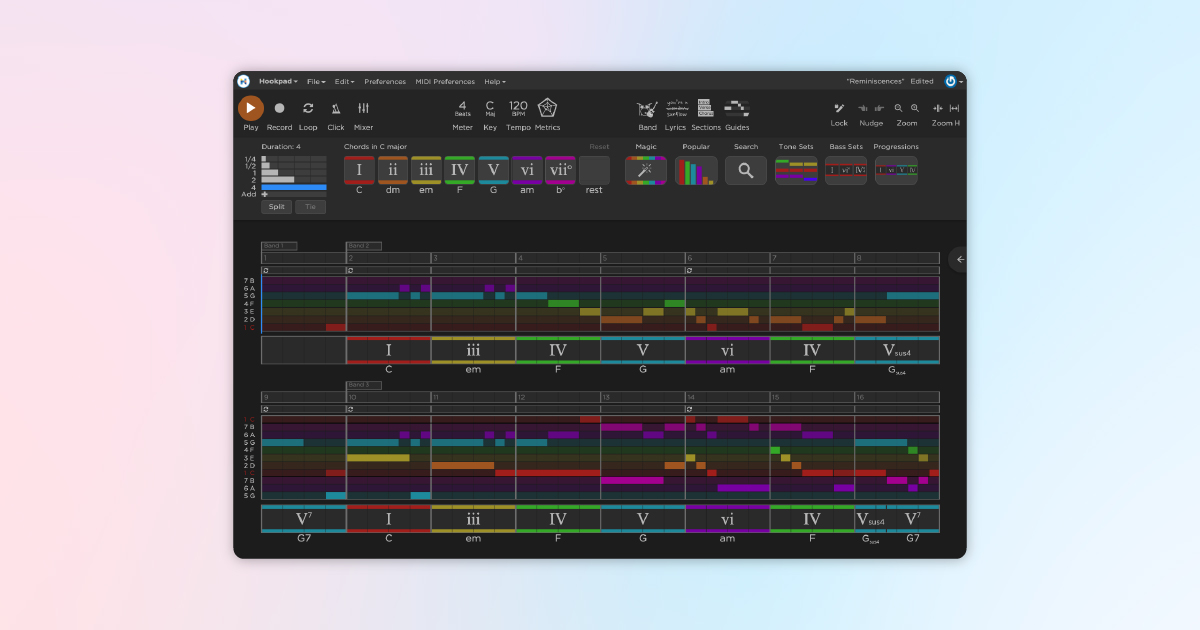Open the Metrics pentagon icon
This screenshot has width=1200, height=630.
(547, 107)
